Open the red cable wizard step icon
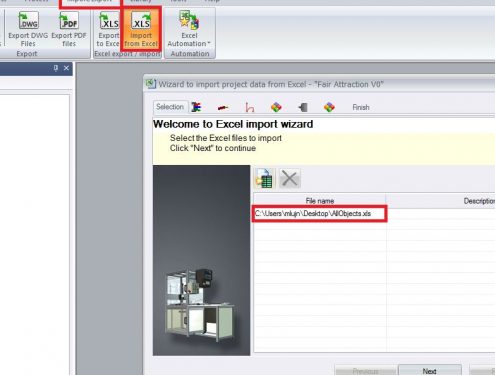 coord(223,107)
